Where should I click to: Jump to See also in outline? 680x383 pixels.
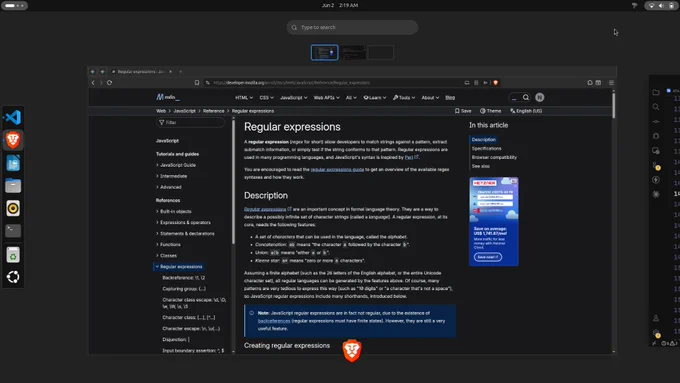[481, 167]
